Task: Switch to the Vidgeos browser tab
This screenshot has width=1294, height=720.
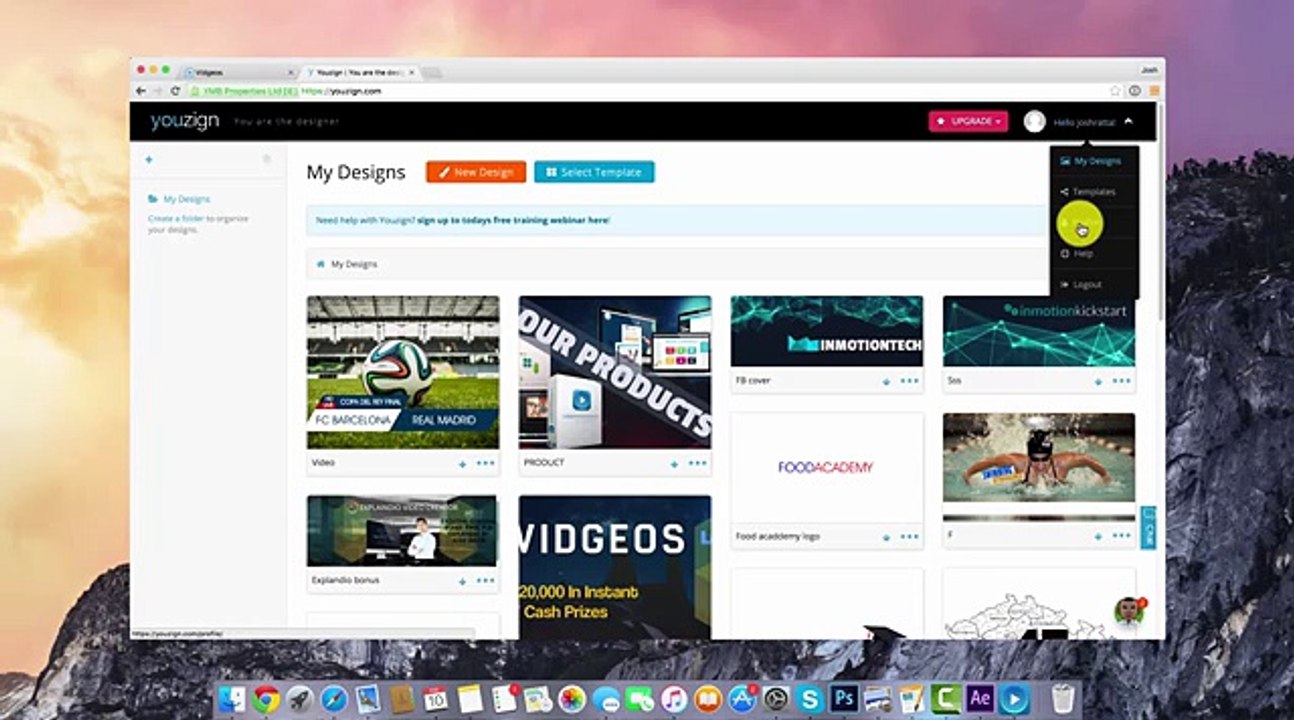Action: click(x=236, y=73)
